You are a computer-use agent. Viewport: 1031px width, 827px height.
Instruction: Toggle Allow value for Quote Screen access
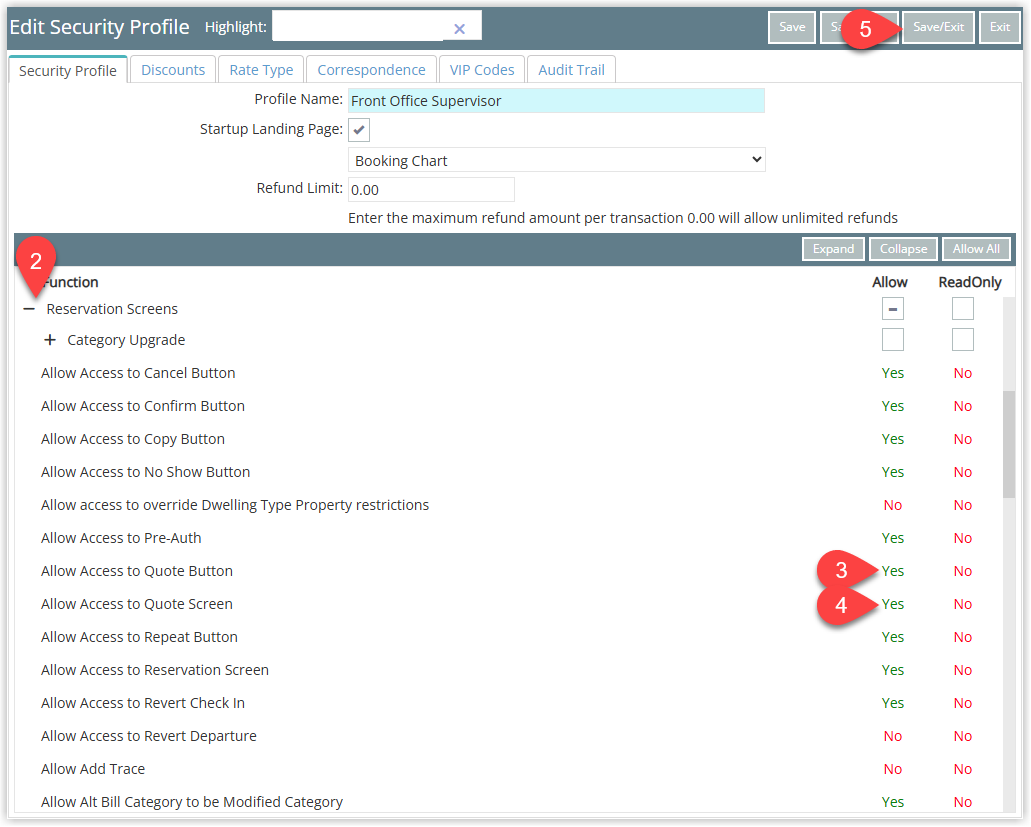[x=892, y=604]
